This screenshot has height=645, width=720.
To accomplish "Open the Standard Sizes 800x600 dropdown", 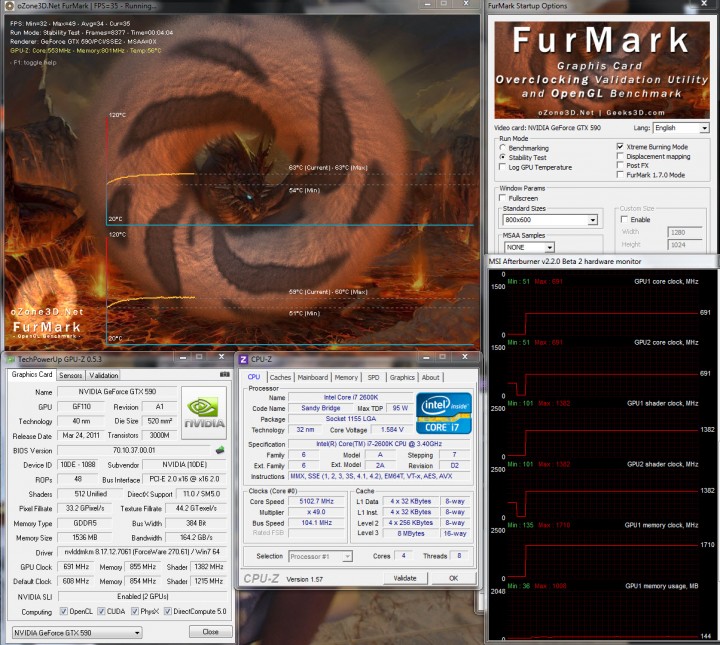I will (x=550, y=220).
